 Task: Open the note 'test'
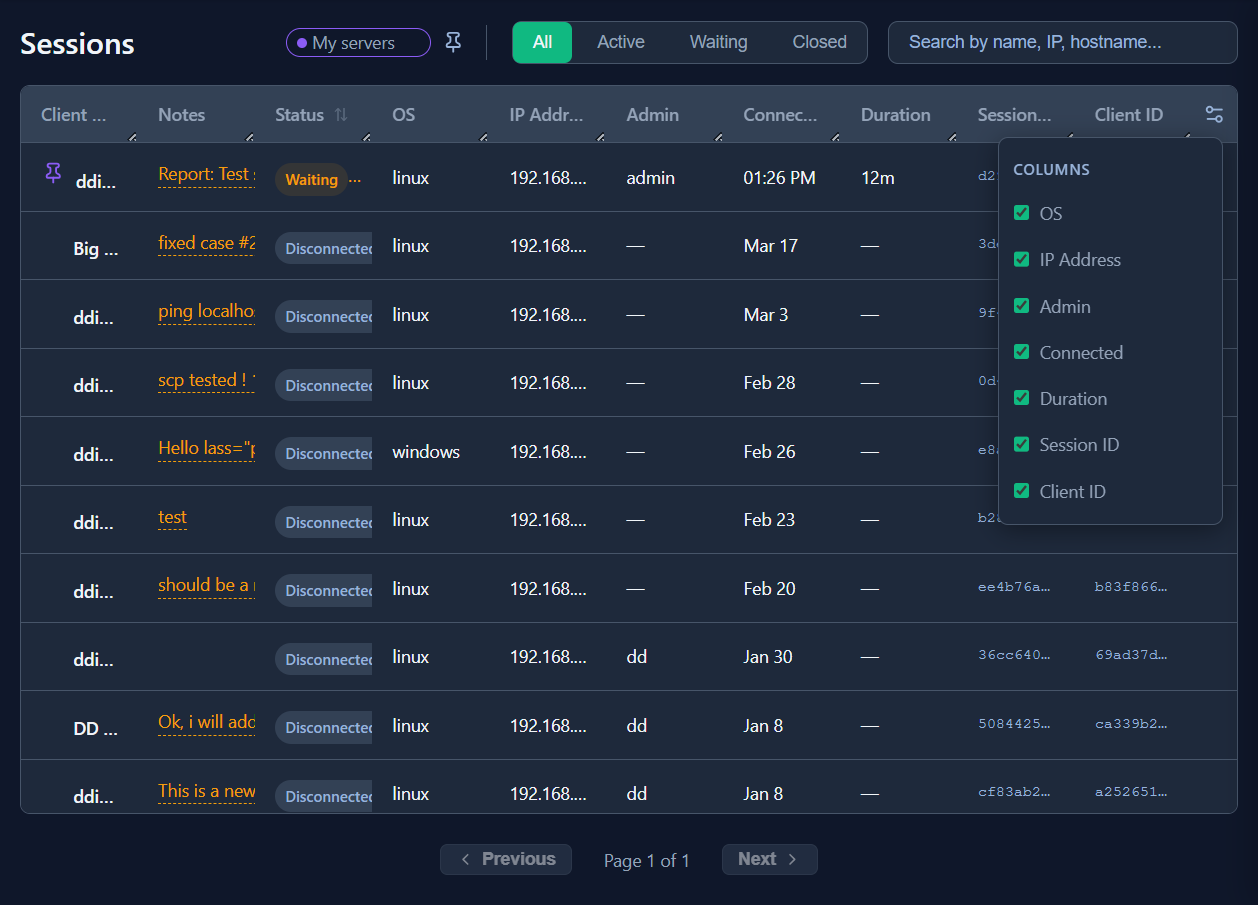172,517
